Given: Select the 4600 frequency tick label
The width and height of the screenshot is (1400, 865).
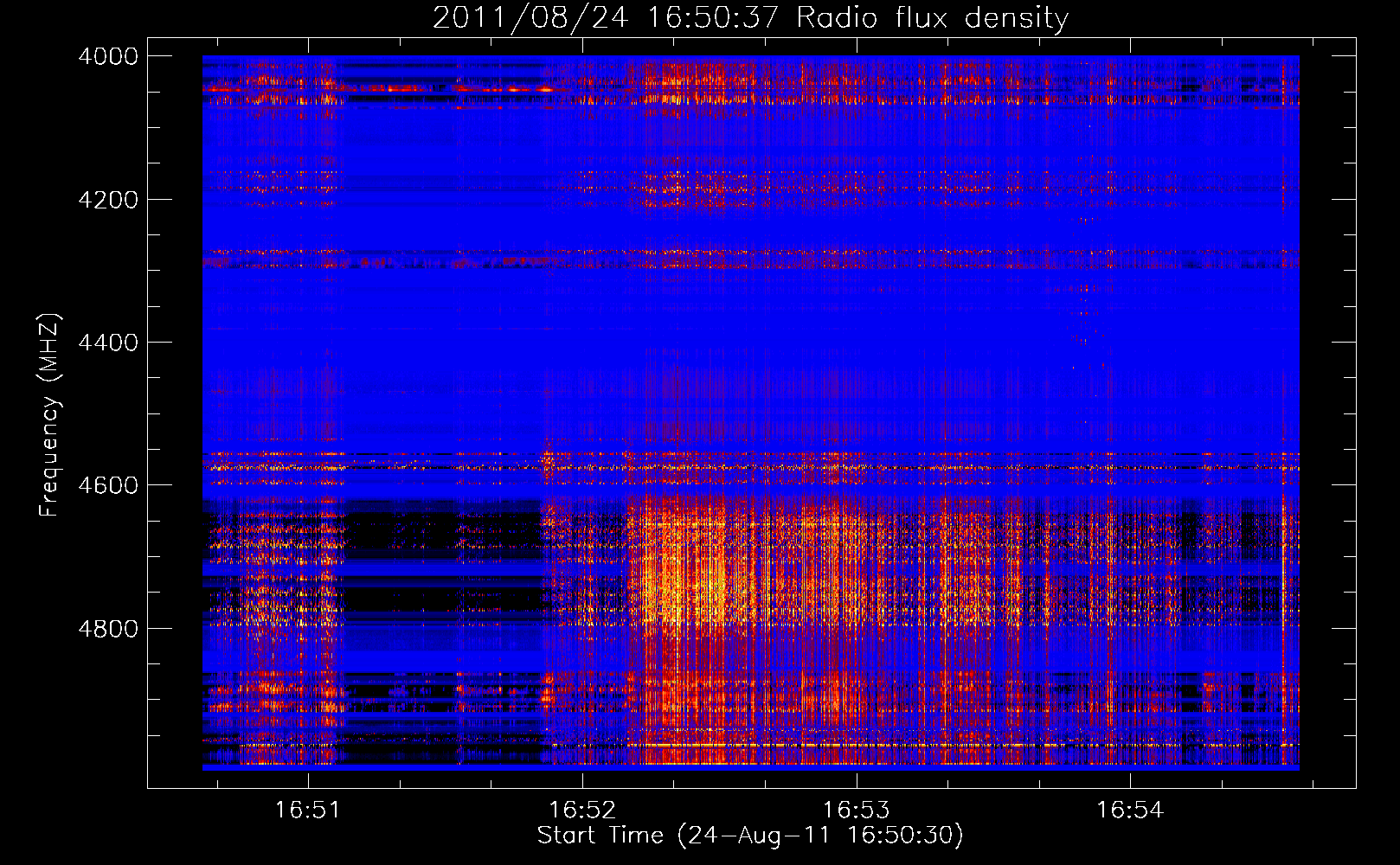Looking at the screenshot, I should (x=108, y=485).
